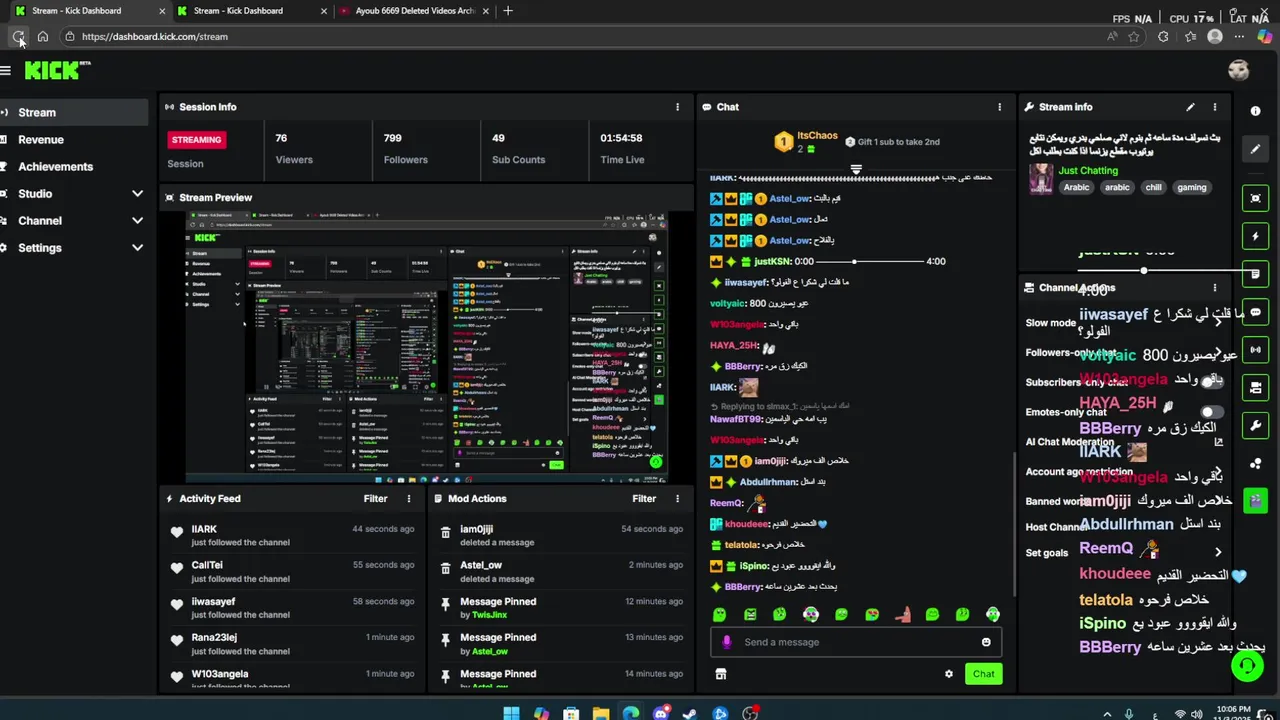Image resolution: width=1280 pixels, height=720 pixels.
Task: Click the purple microphone icon in message box
Action: click(x=727, y=642)
